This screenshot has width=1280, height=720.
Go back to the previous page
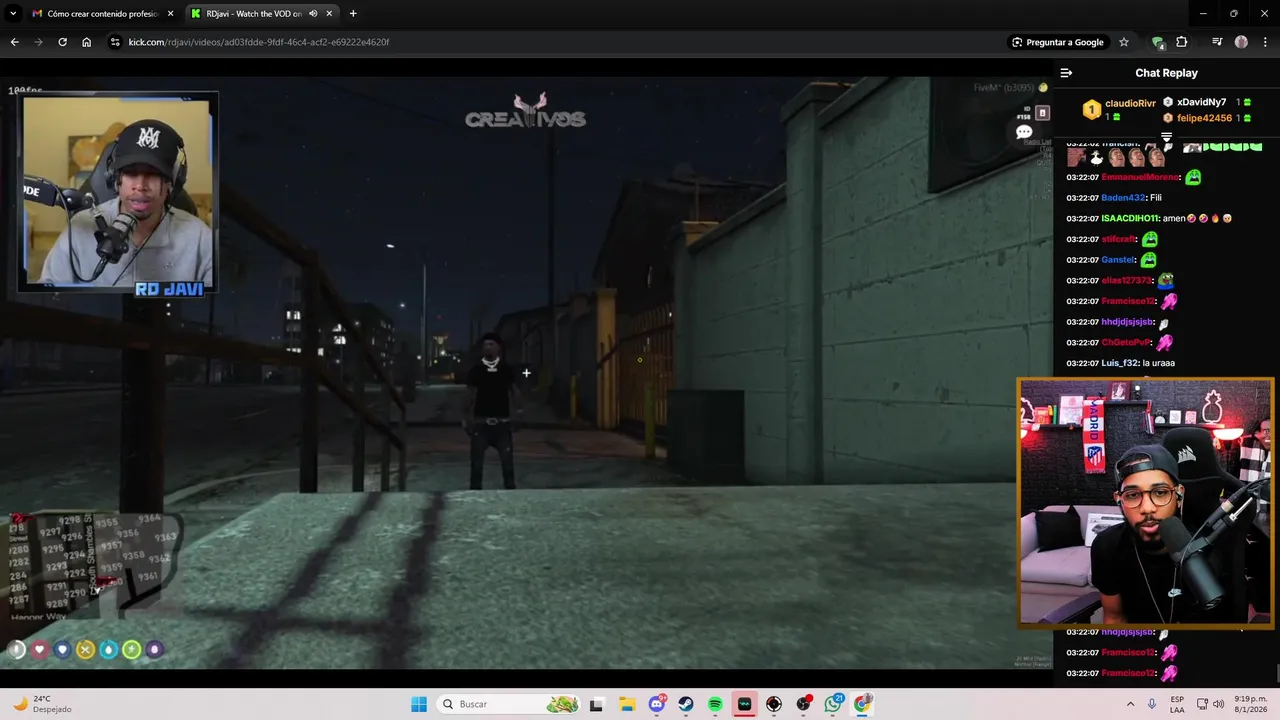pos(14,42)
